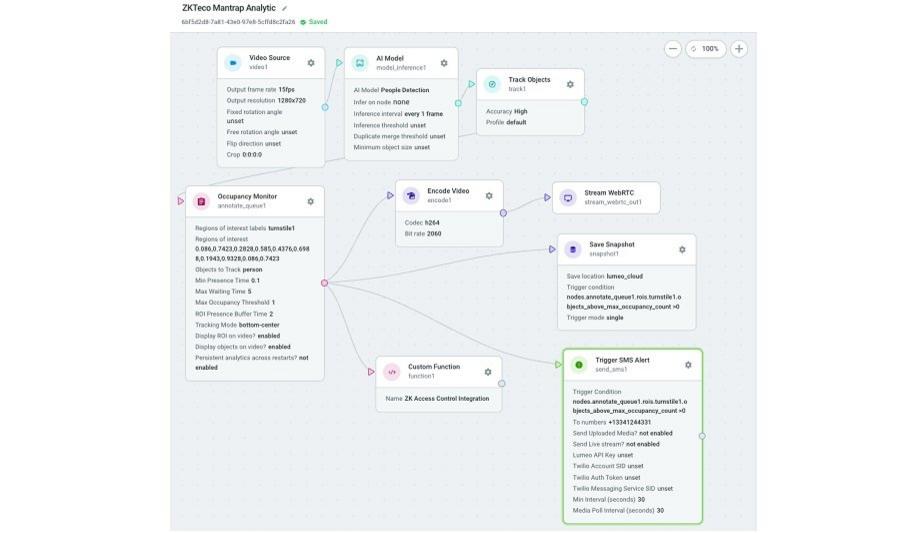Select the Trigger SMS Alert node title
Image resolution: width=920 pixels, height=533 pixels.
click(622, 360)
